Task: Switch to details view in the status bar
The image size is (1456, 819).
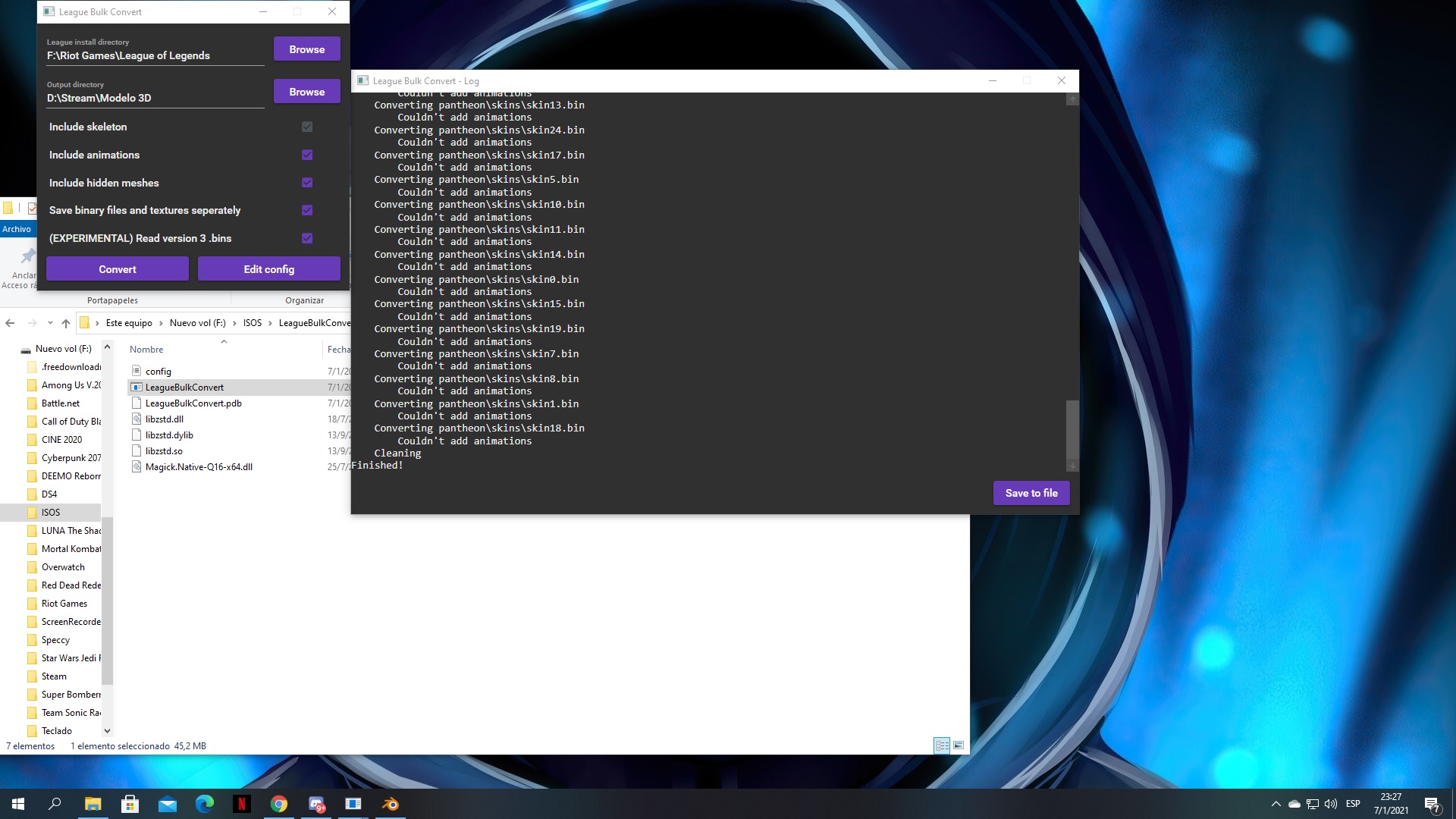Action: tap(942, 746)
